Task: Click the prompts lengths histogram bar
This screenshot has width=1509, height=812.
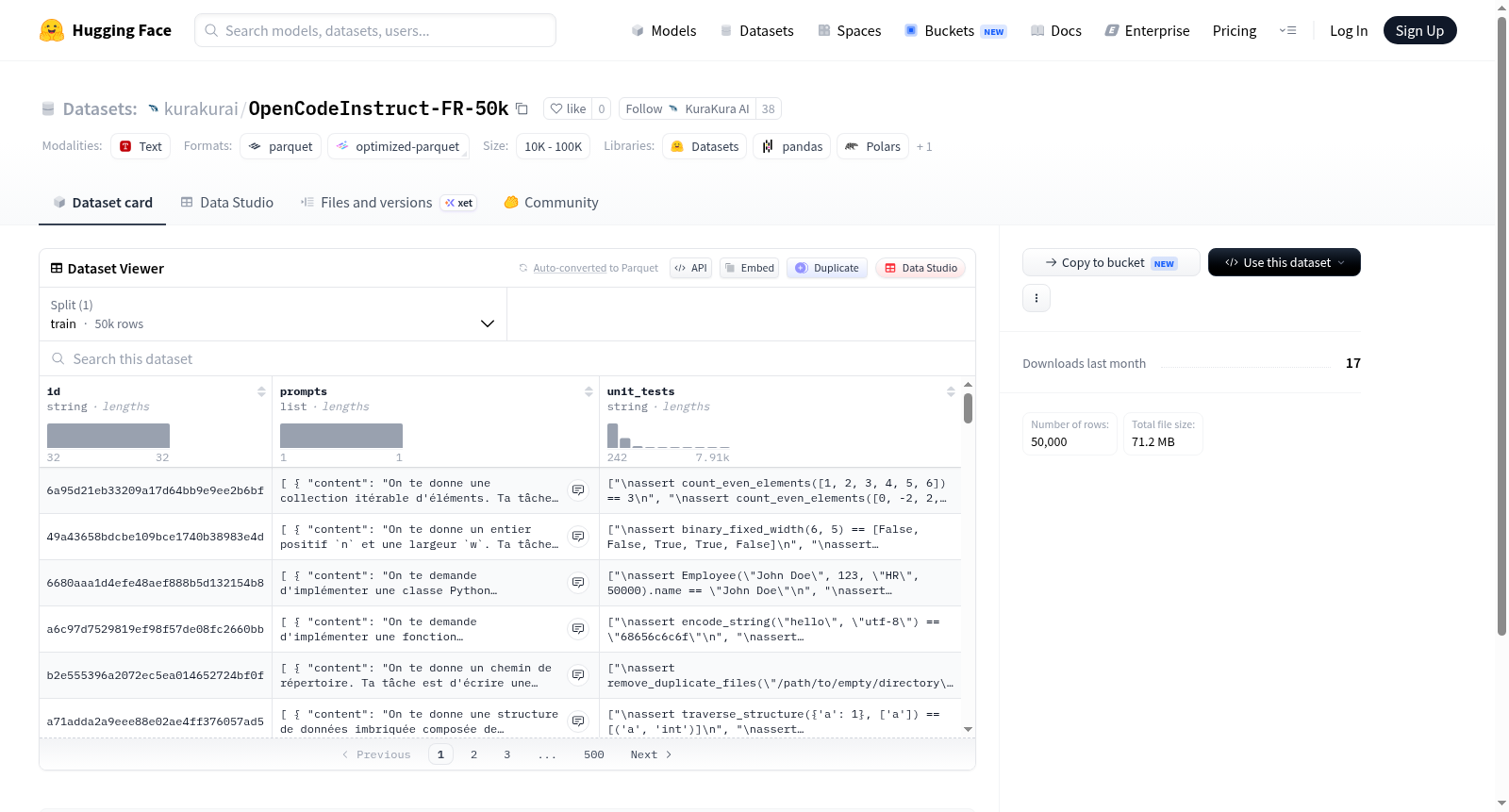Action: pos(341,436)
